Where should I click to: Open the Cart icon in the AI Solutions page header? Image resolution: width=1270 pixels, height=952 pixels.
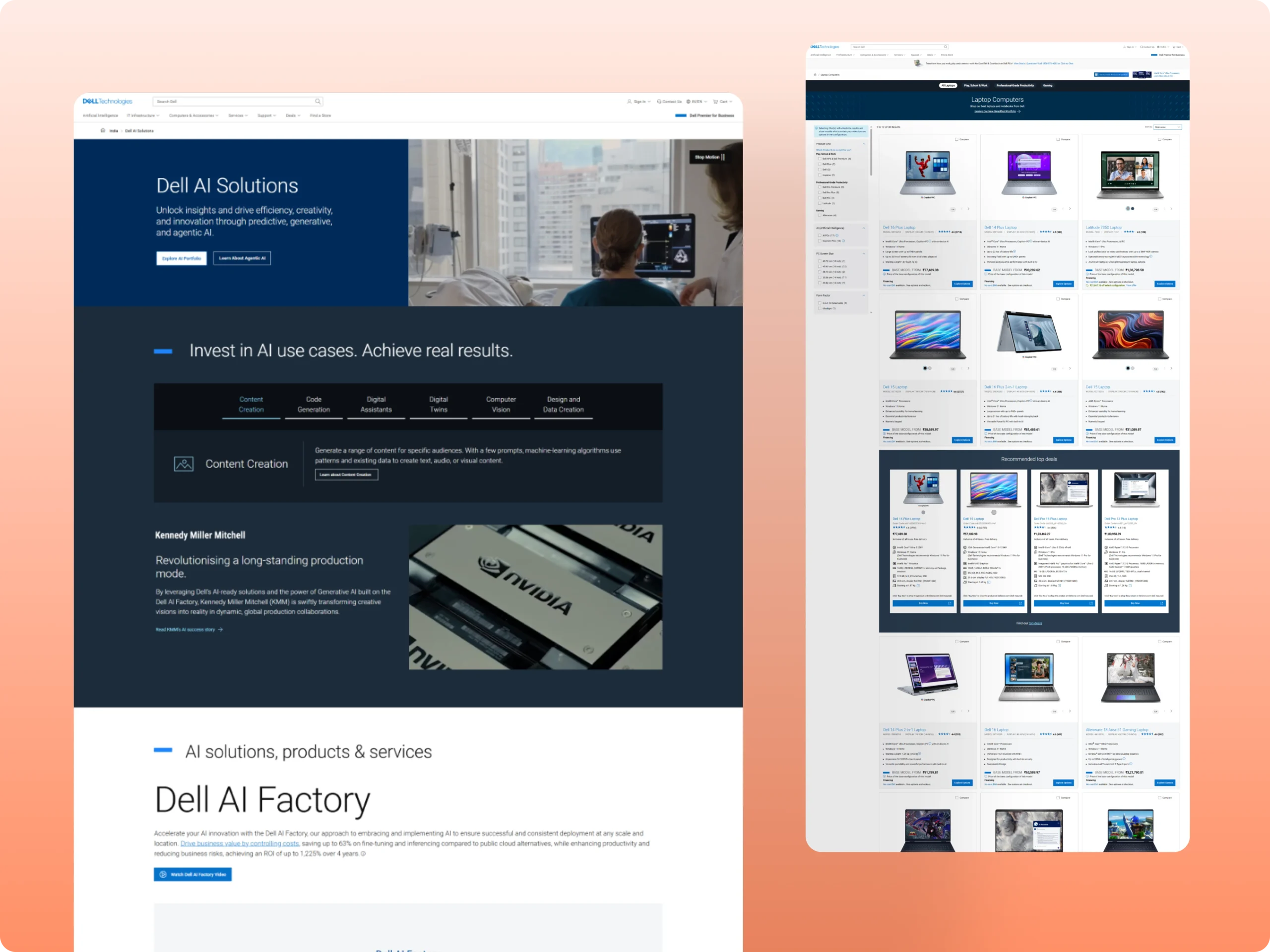point(715,102)
